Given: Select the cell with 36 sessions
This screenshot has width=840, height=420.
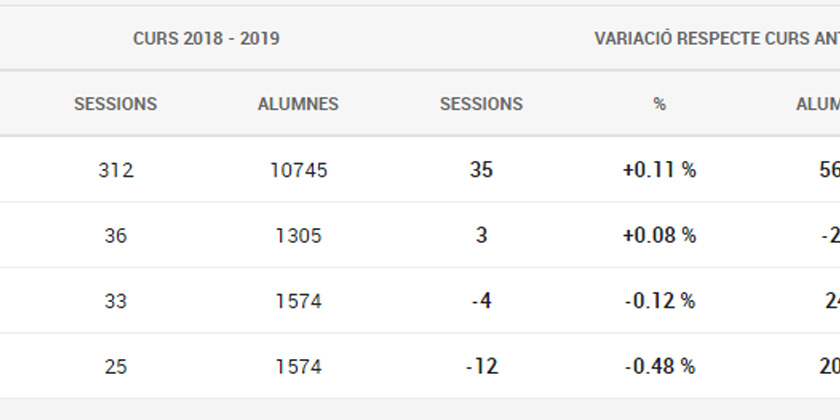Looking at the screenshot, I should pos(116,236).
